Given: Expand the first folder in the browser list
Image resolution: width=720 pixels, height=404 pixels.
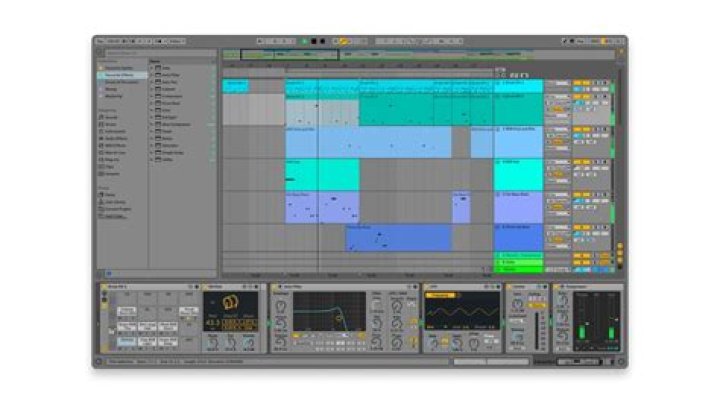Looking at the screenshot, I should tap(153, 68).
